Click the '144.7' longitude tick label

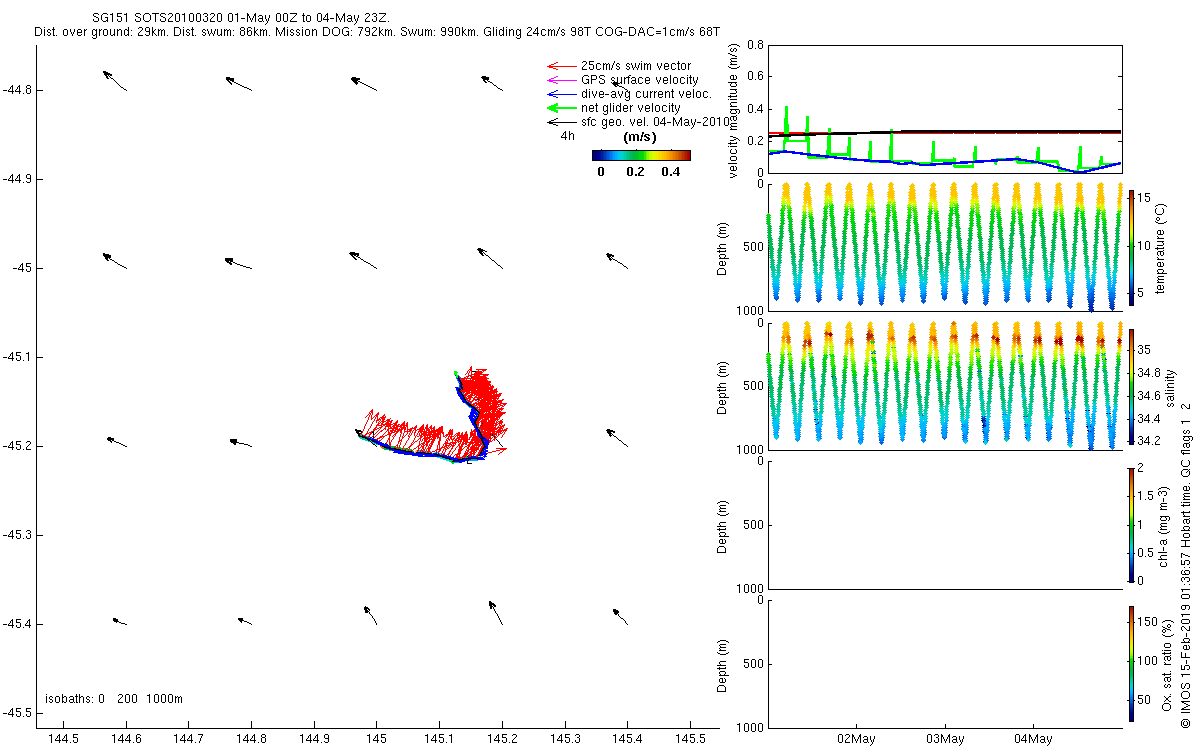[189, 738]
